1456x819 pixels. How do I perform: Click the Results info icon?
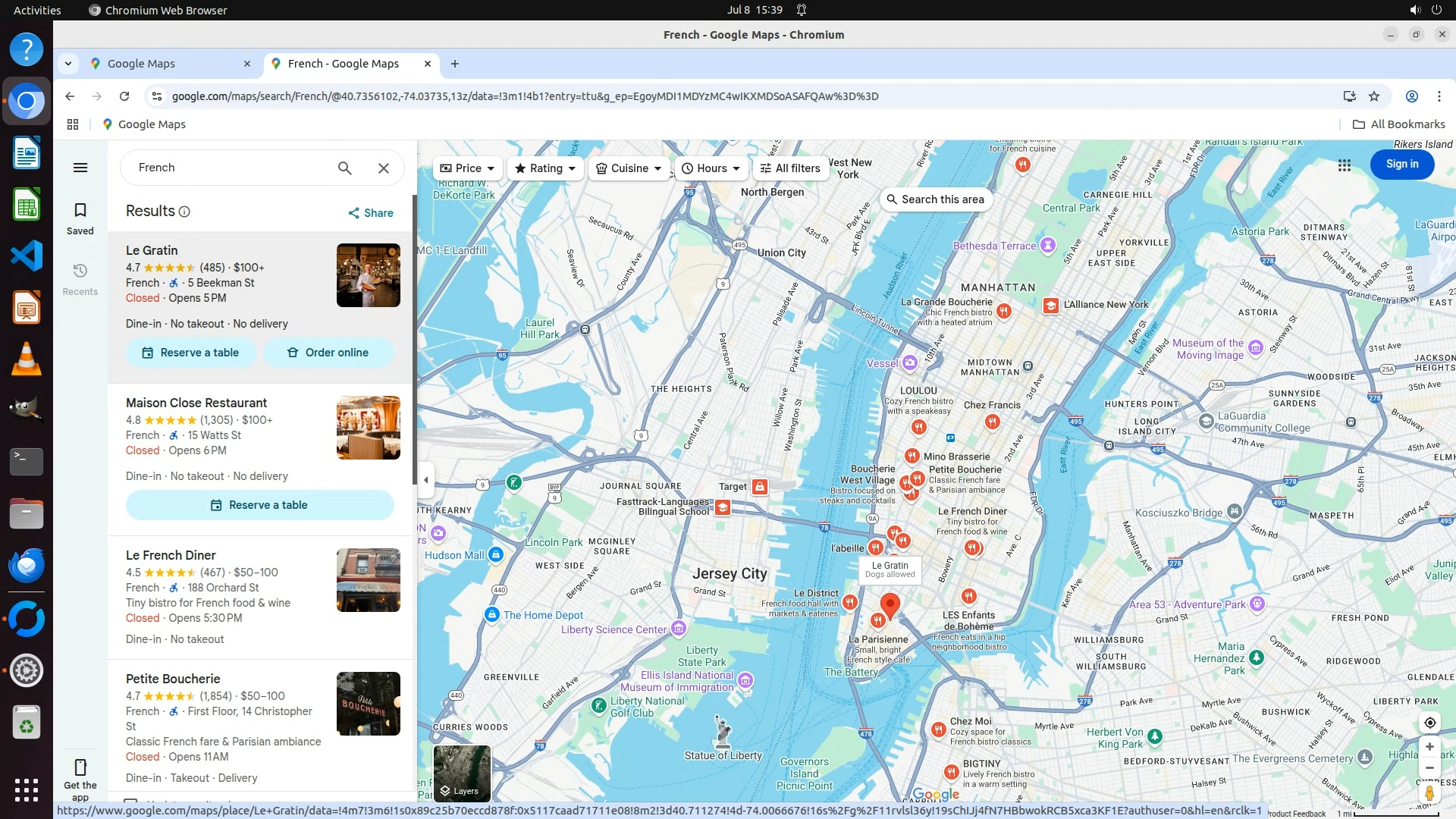[184, 212]
